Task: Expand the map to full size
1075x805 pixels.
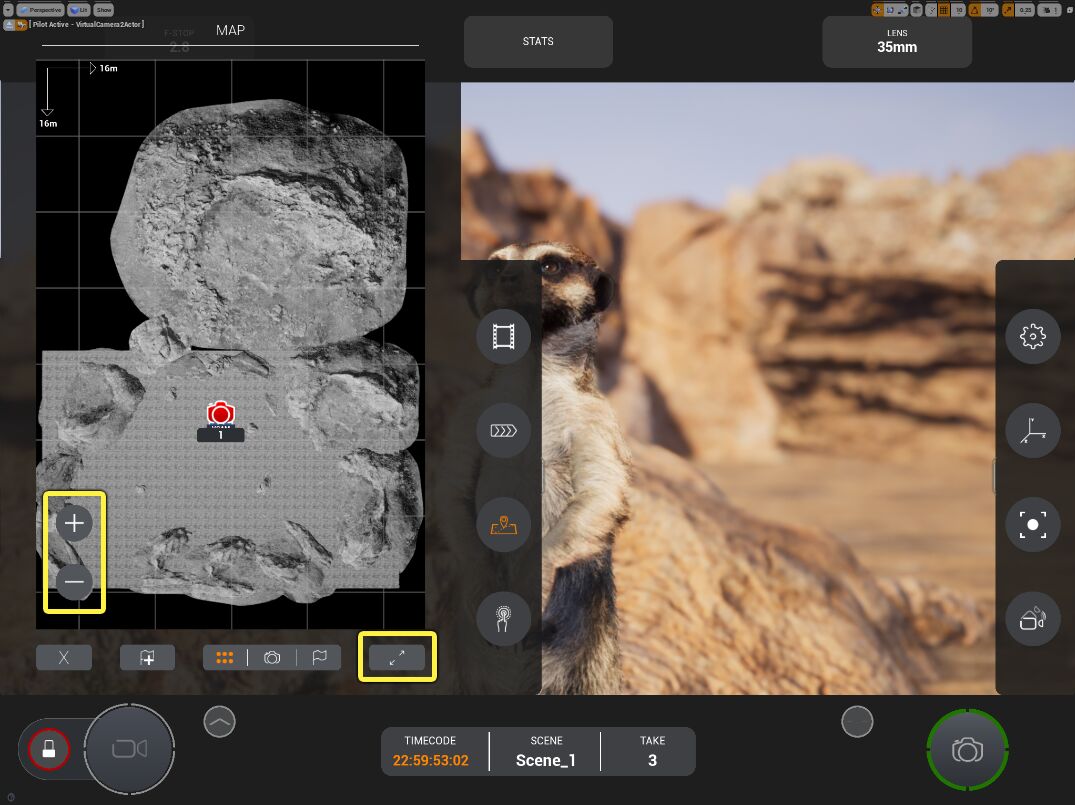Action: tap(397, 657)
